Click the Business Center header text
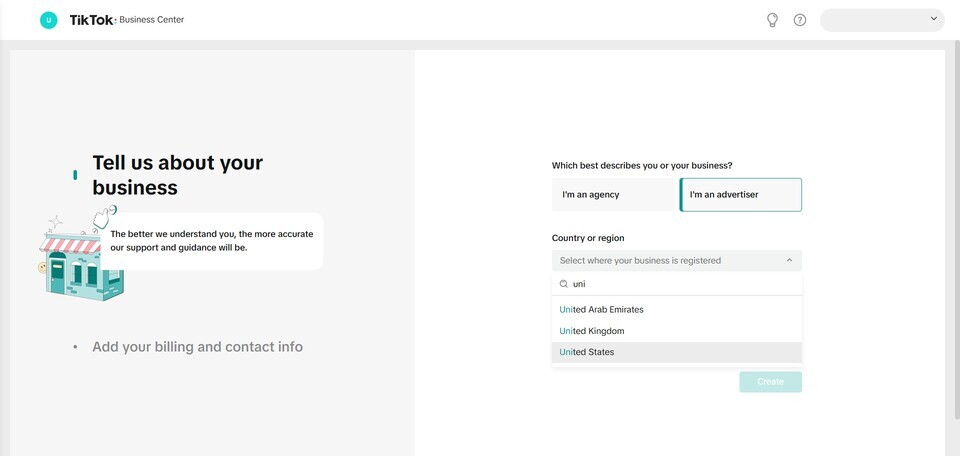 (152, 20)
